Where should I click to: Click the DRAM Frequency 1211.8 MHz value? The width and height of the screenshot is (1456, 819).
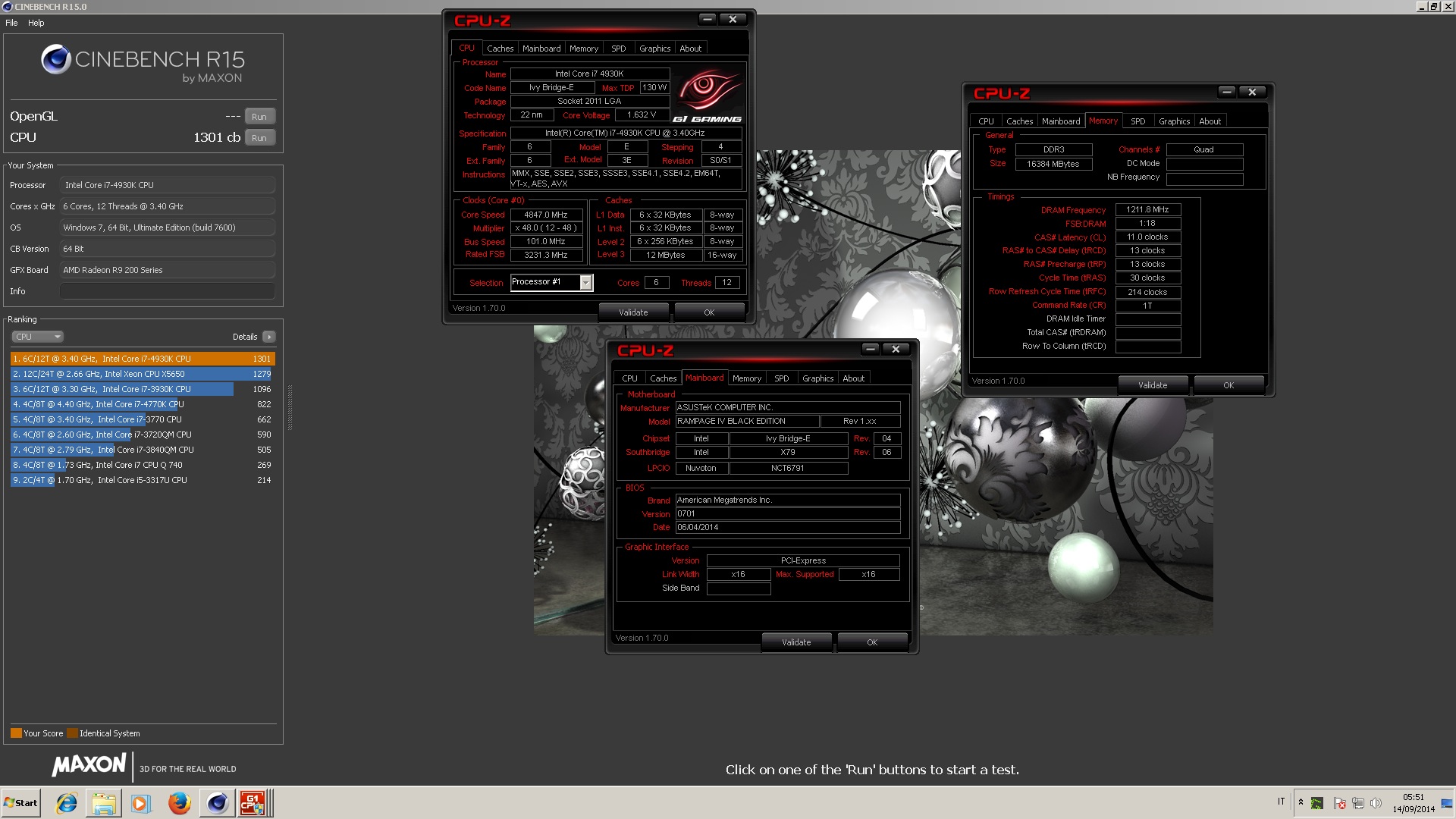click(x=1147, y=209)
